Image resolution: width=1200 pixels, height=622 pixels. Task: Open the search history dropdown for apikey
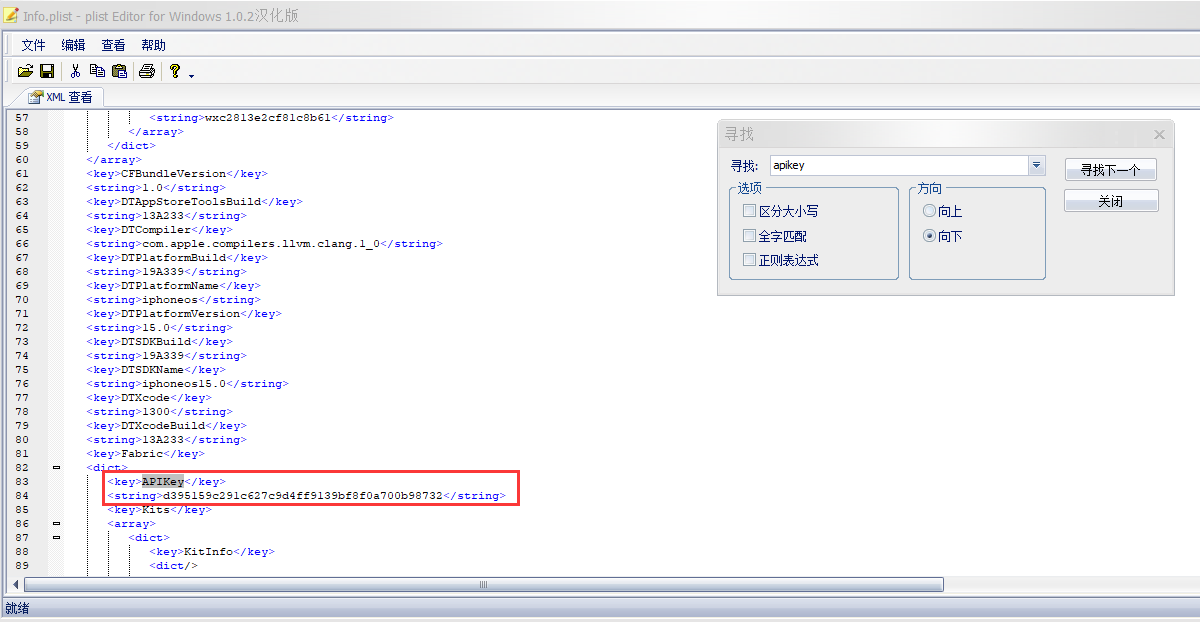pyautogui.click(x=1036, y=165)
